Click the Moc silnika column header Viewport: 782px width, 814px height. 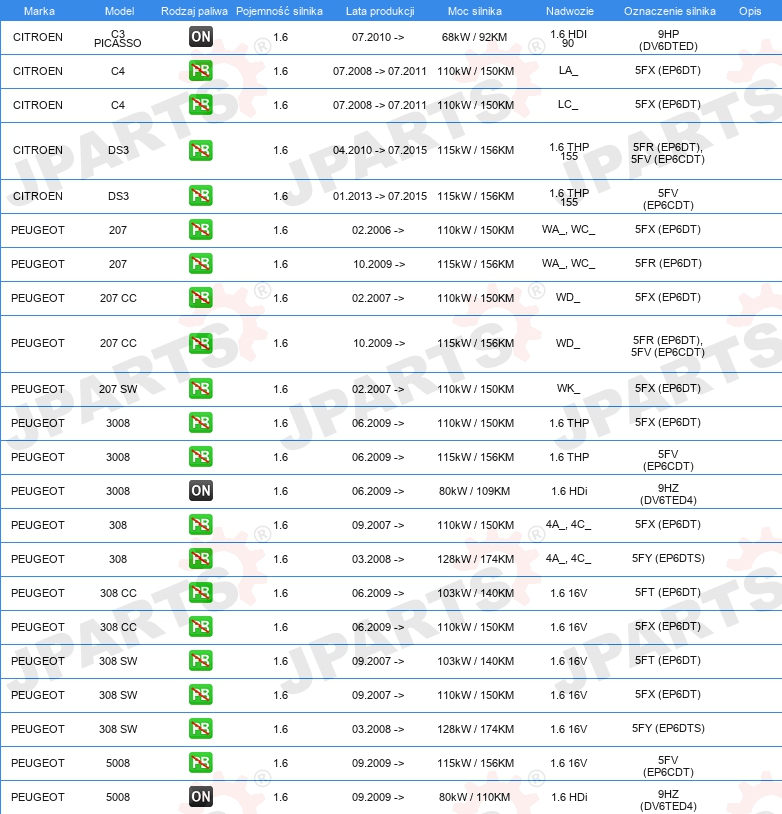pyautogui.click(x=475, y=11)
